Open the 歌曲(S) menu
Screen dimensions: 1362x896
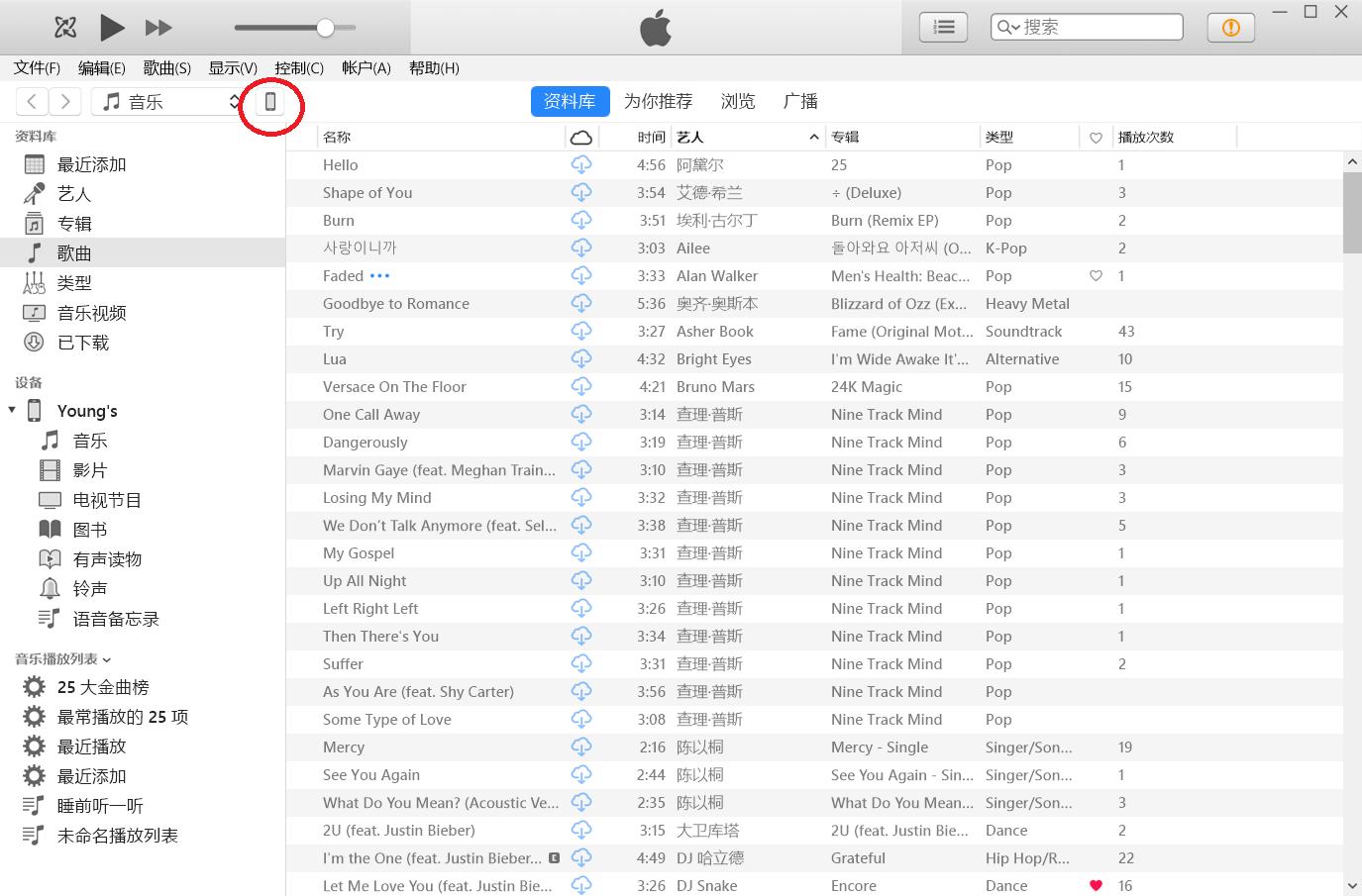(167, 68)
